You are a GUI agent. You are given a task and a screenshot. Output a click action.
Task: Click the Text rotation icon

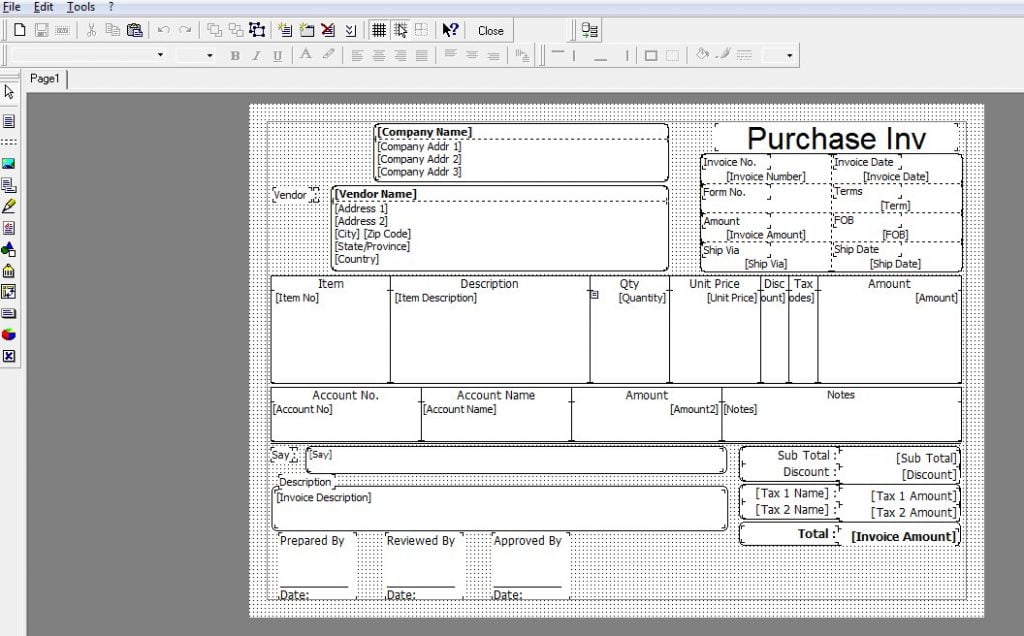522,56
